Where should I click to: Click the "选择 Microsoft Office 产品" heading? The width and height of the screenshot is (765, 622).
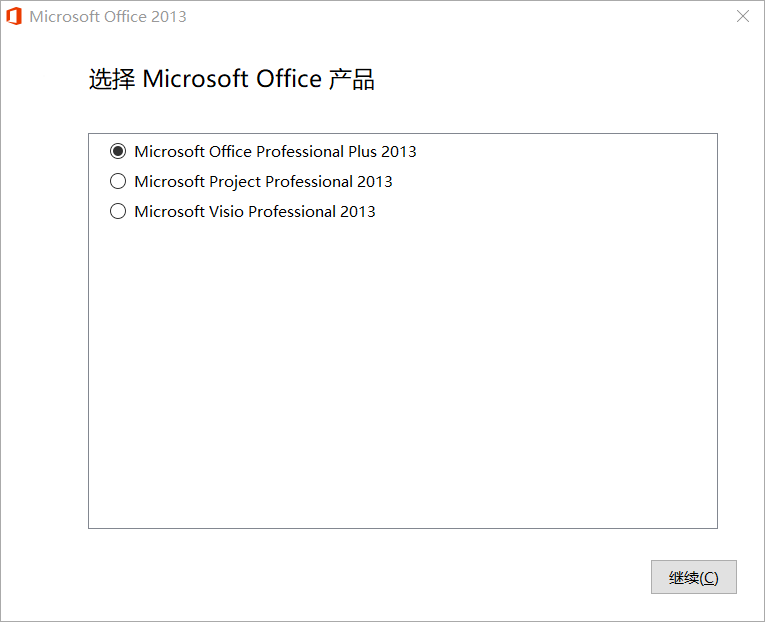[231, 80]
